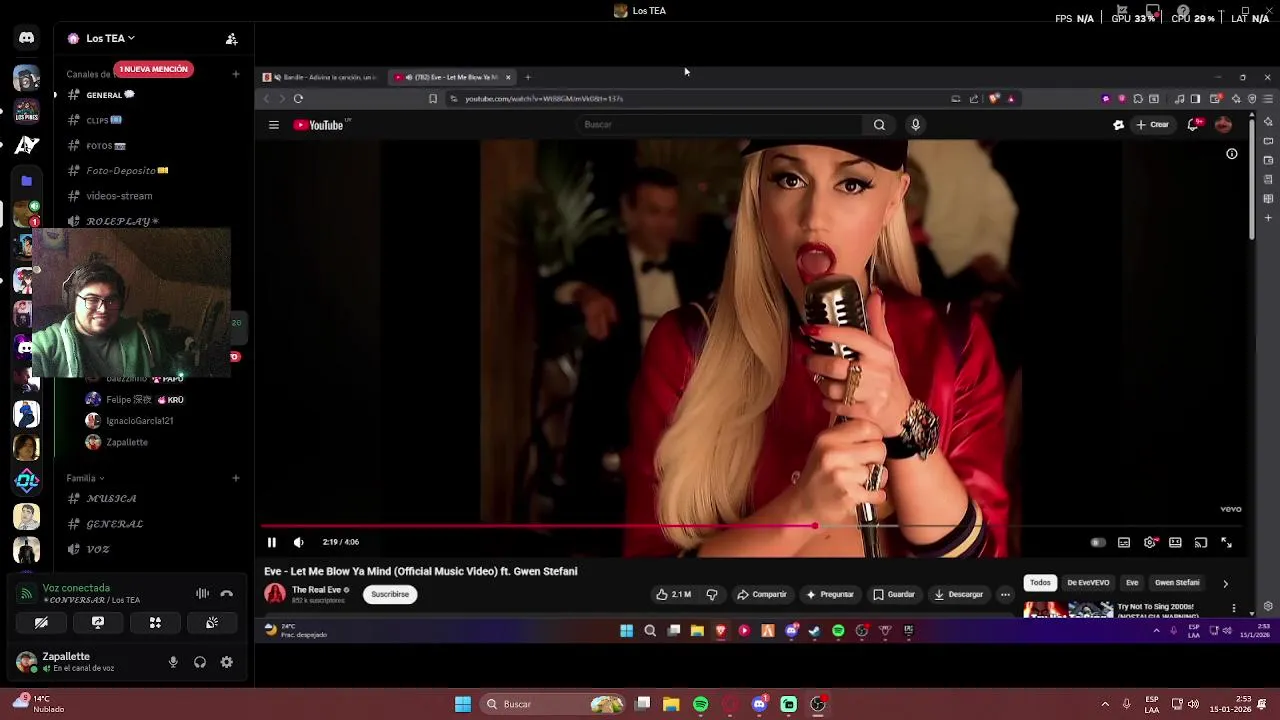Image resolution: width=1280 pixels, height=720 pixels.
Task: Open the MUSICA channel in Familia
Action: [111, 498]
